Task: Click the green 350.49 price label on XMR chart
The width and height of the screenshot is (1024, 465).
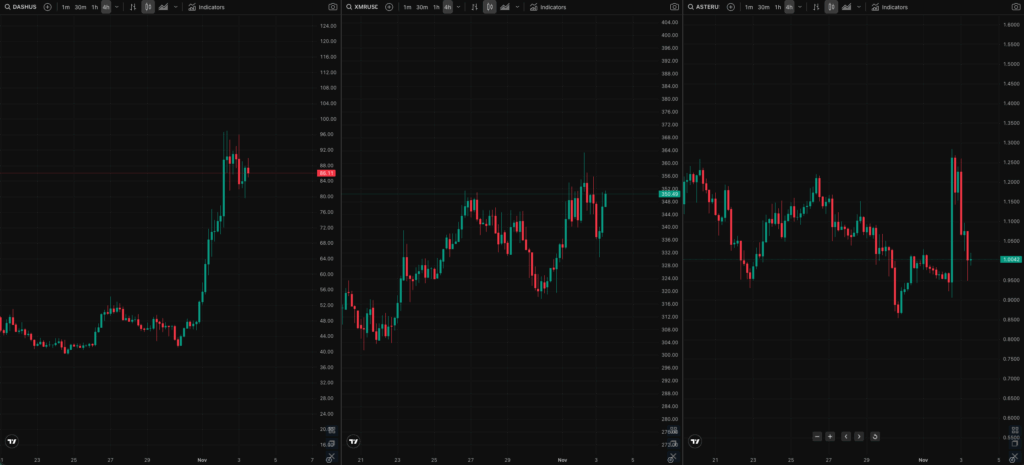Action: [x=669, y=194]
